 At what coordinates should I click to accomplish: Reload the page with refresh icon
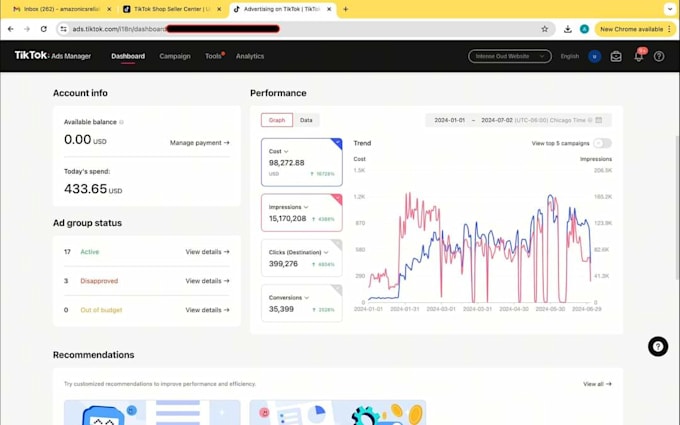[x=43, y=29]
